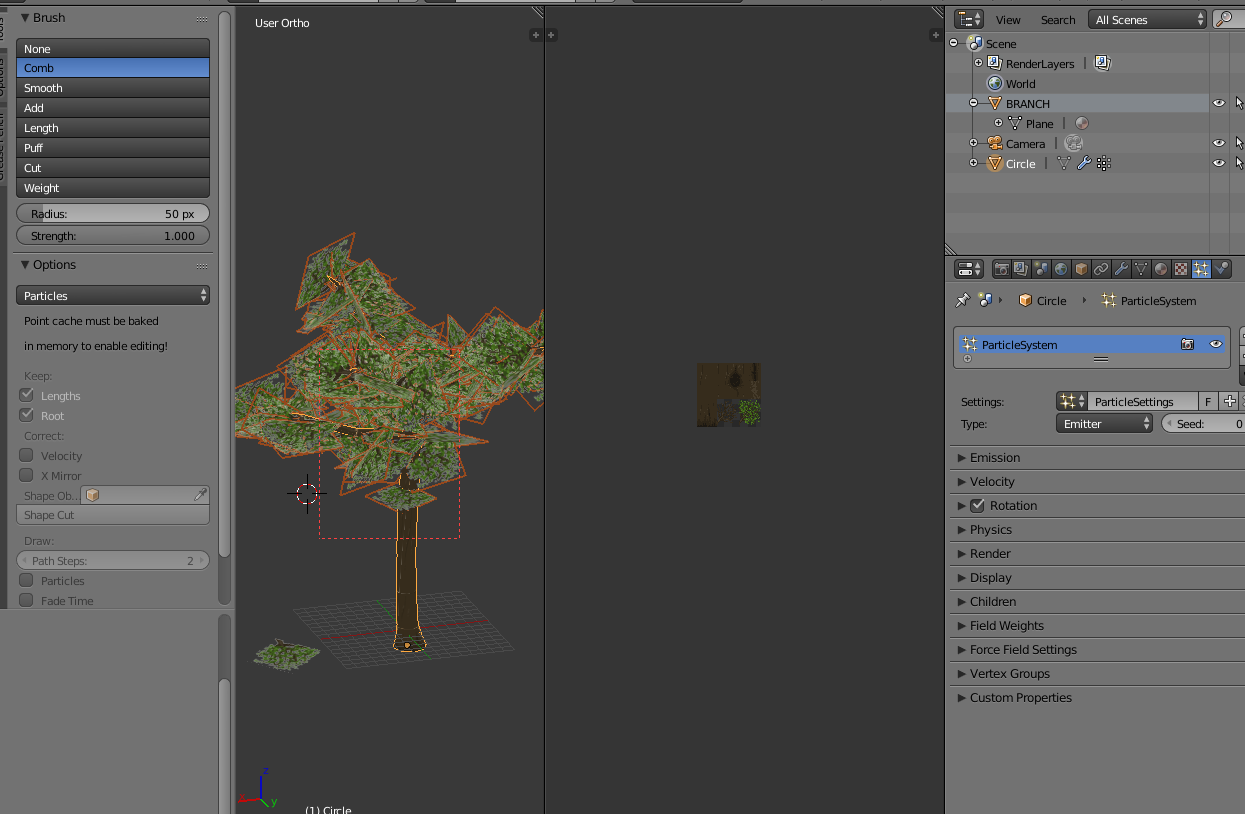Viewport: 1245px width, 814px height.
Task: Open the outliner Search menu
Action: click(1058, 20)
